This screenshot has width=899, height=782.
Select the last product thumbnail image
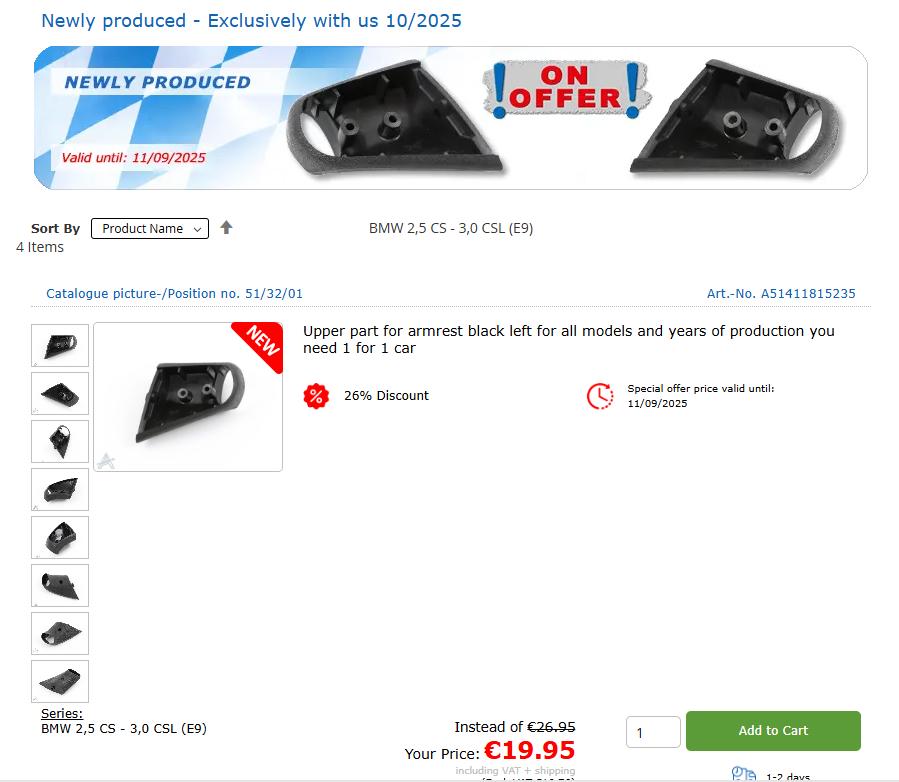[x=60, y=681]
